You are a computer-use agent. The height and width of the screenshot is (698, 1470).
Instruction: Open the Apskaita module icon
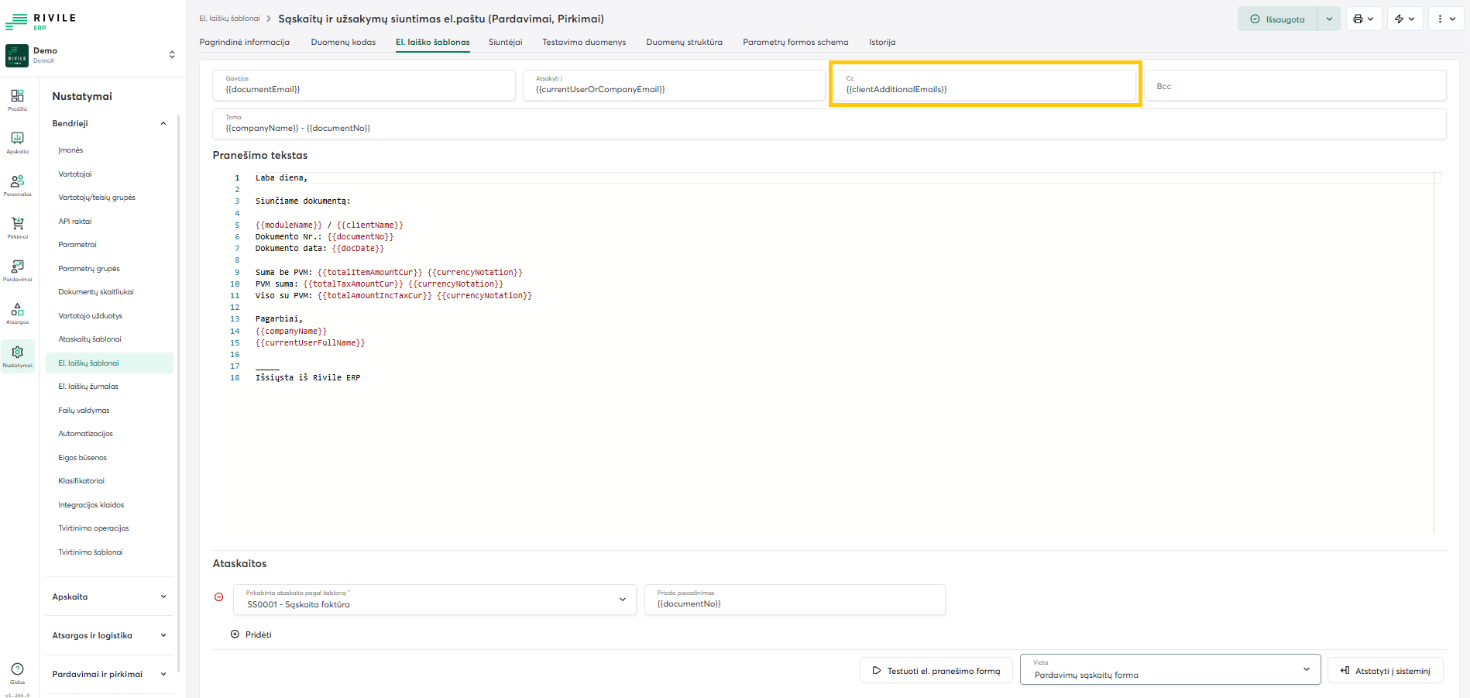17,141
